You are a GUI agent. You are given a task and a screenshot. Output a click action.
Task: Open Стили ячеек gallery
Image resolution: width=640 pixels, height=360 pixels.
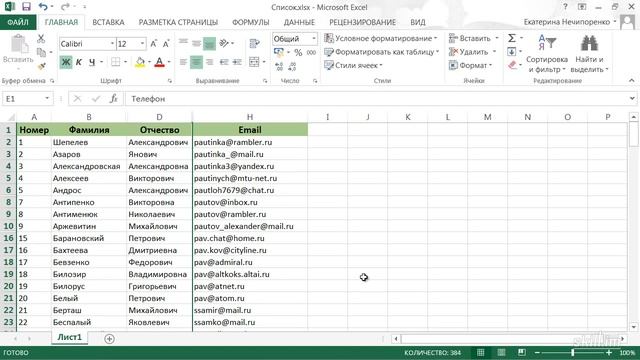pos(353,65)
